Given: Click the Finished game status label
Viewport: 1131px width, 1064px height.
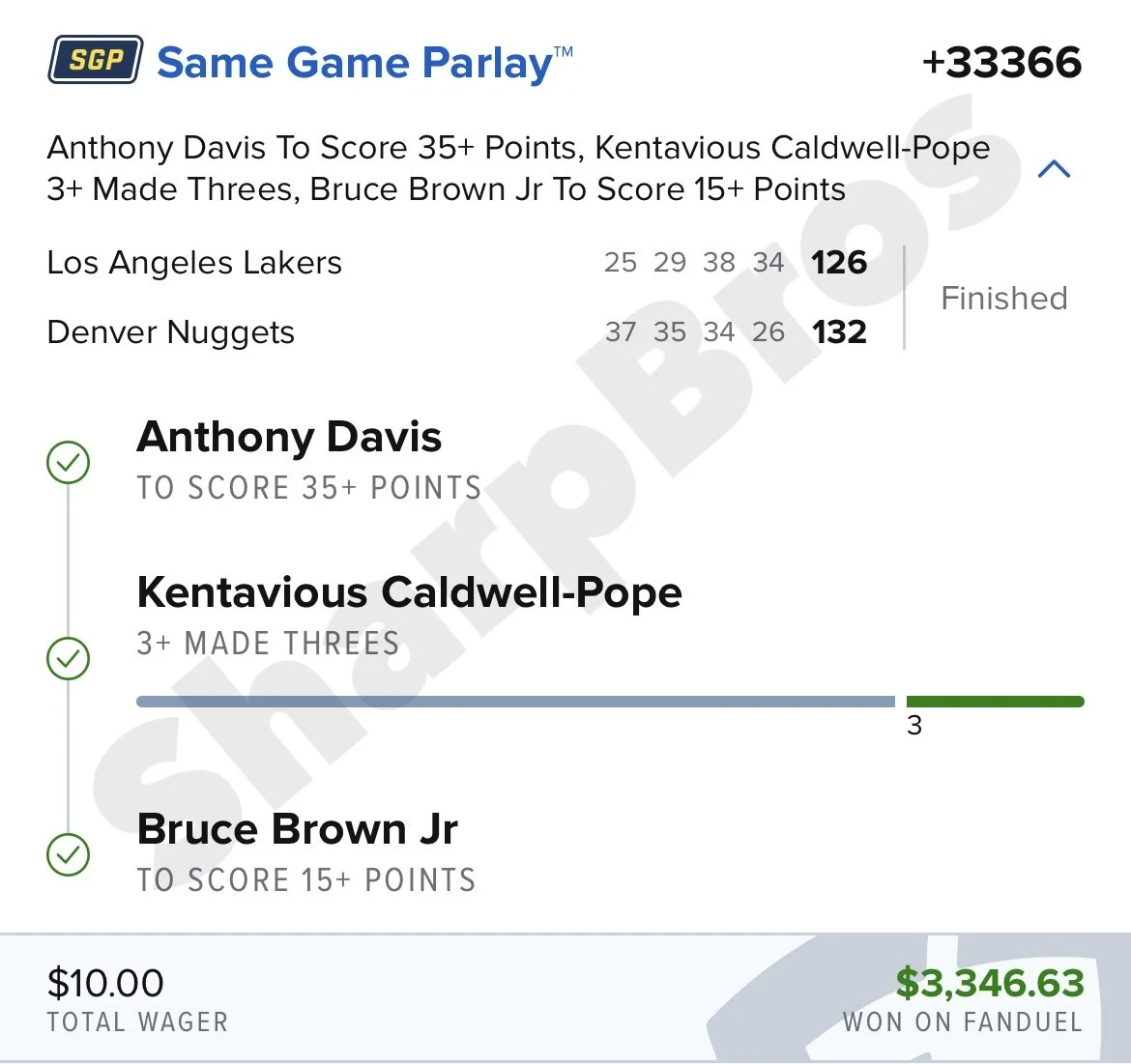Looking at the screenshot, I should click(1004, 298).
